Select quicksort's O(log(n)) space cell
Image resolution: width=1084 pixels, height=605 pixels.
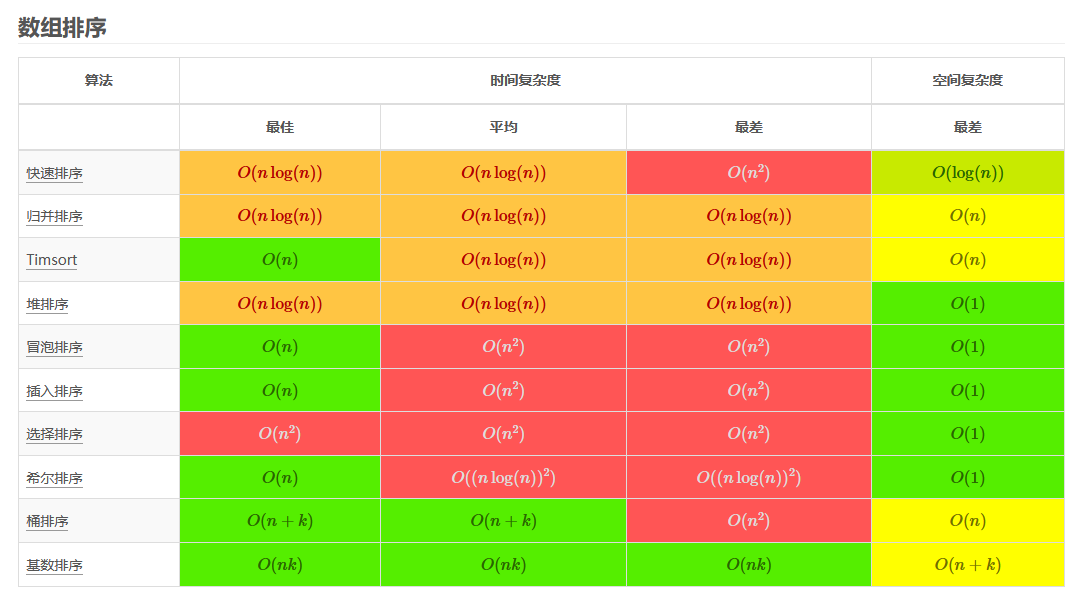968,173
